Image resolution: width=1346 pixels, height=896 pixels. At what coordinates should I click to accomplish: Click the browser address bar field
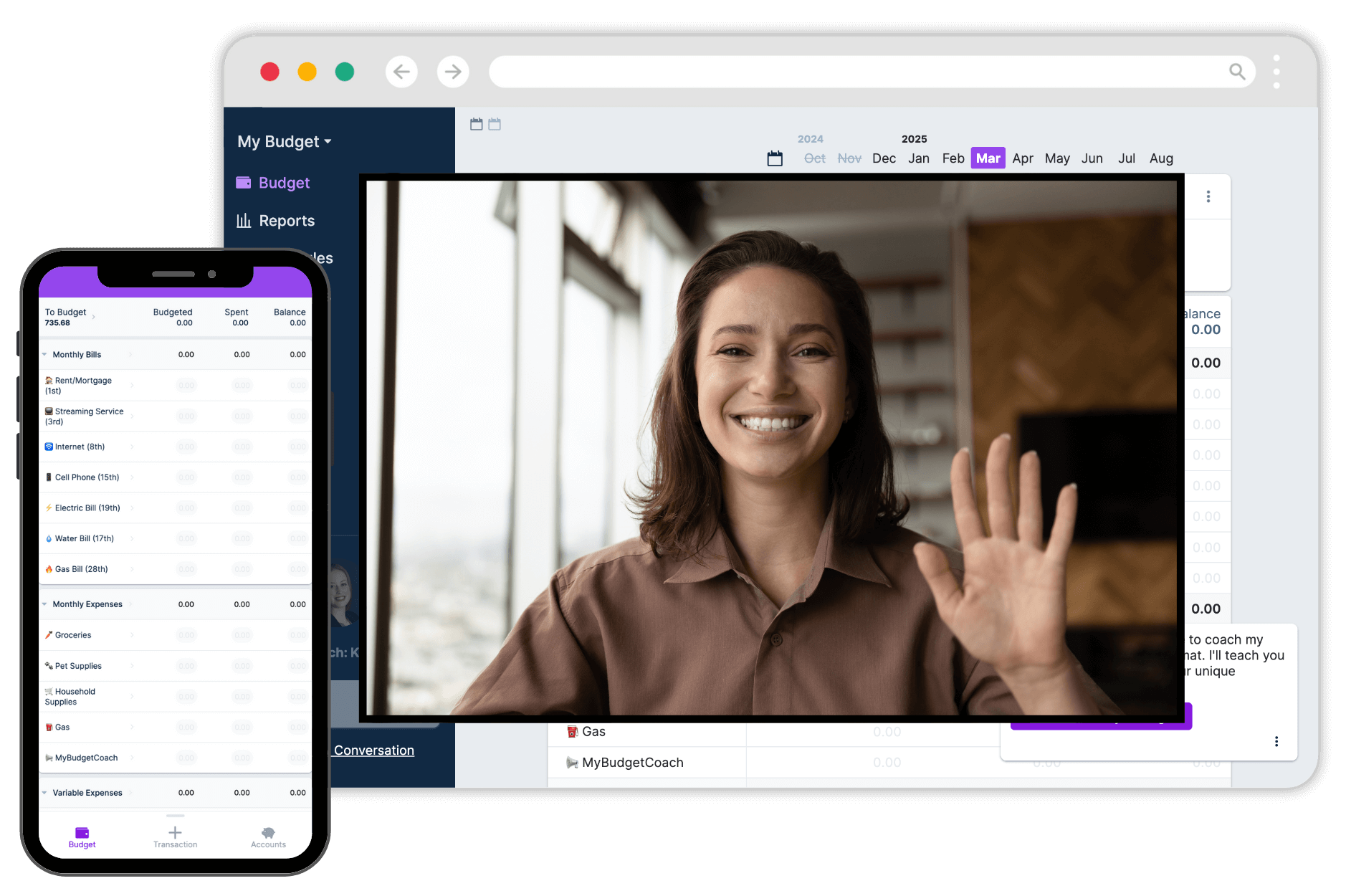pos(853,72)
